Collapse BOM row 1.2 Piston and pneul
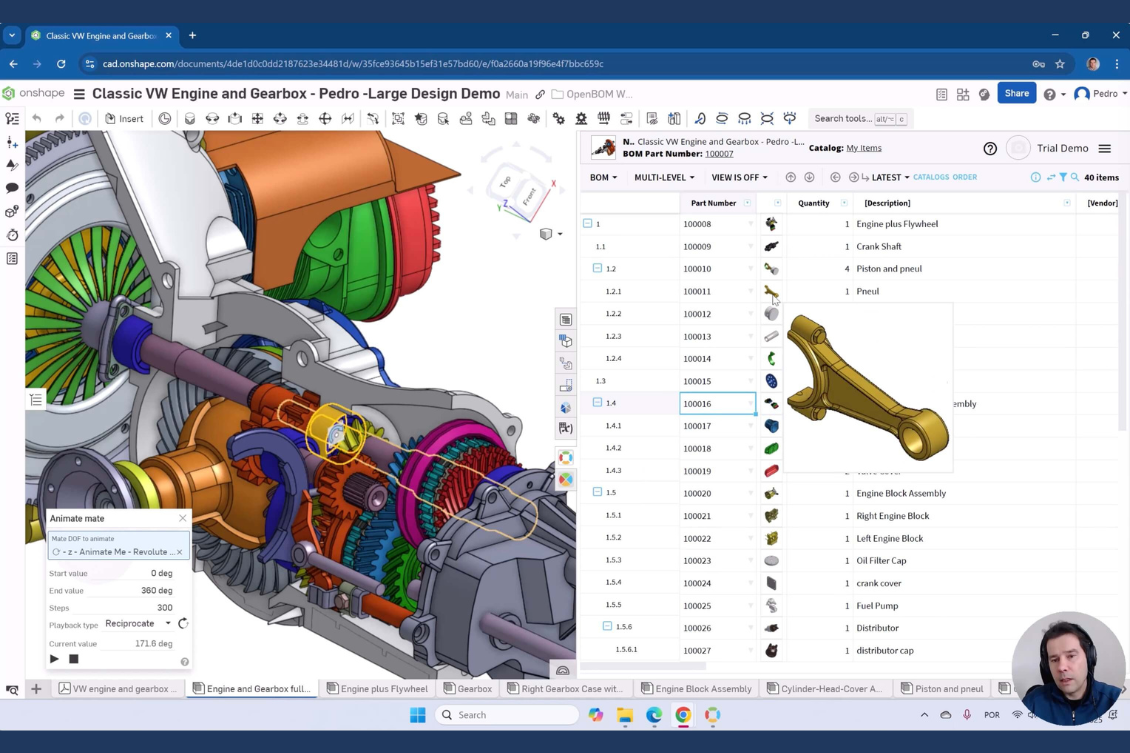The width and height of the screenshot is (1130, 753). coord(597,268)
